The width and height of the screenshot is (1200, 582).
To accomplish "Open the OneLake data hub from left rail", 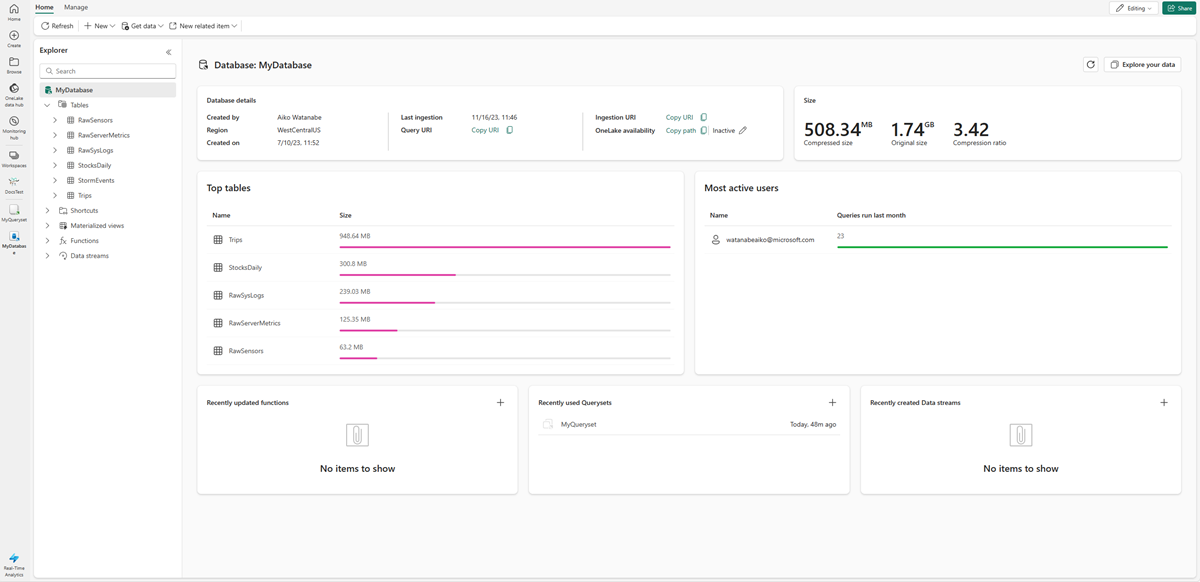I will [x=14, y=90].
